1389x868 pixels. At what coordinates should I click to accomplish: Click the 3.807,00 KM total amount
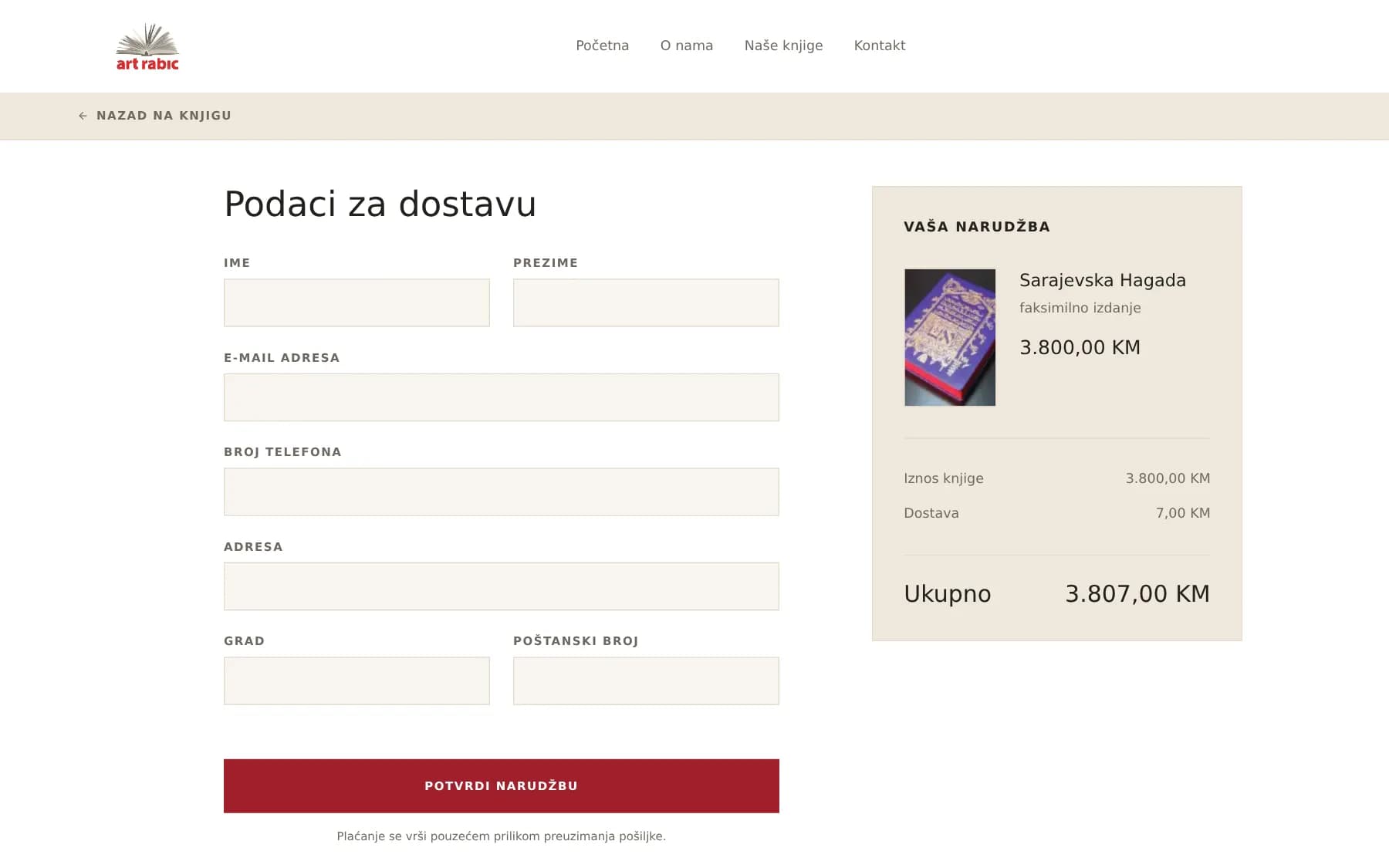1137,593
